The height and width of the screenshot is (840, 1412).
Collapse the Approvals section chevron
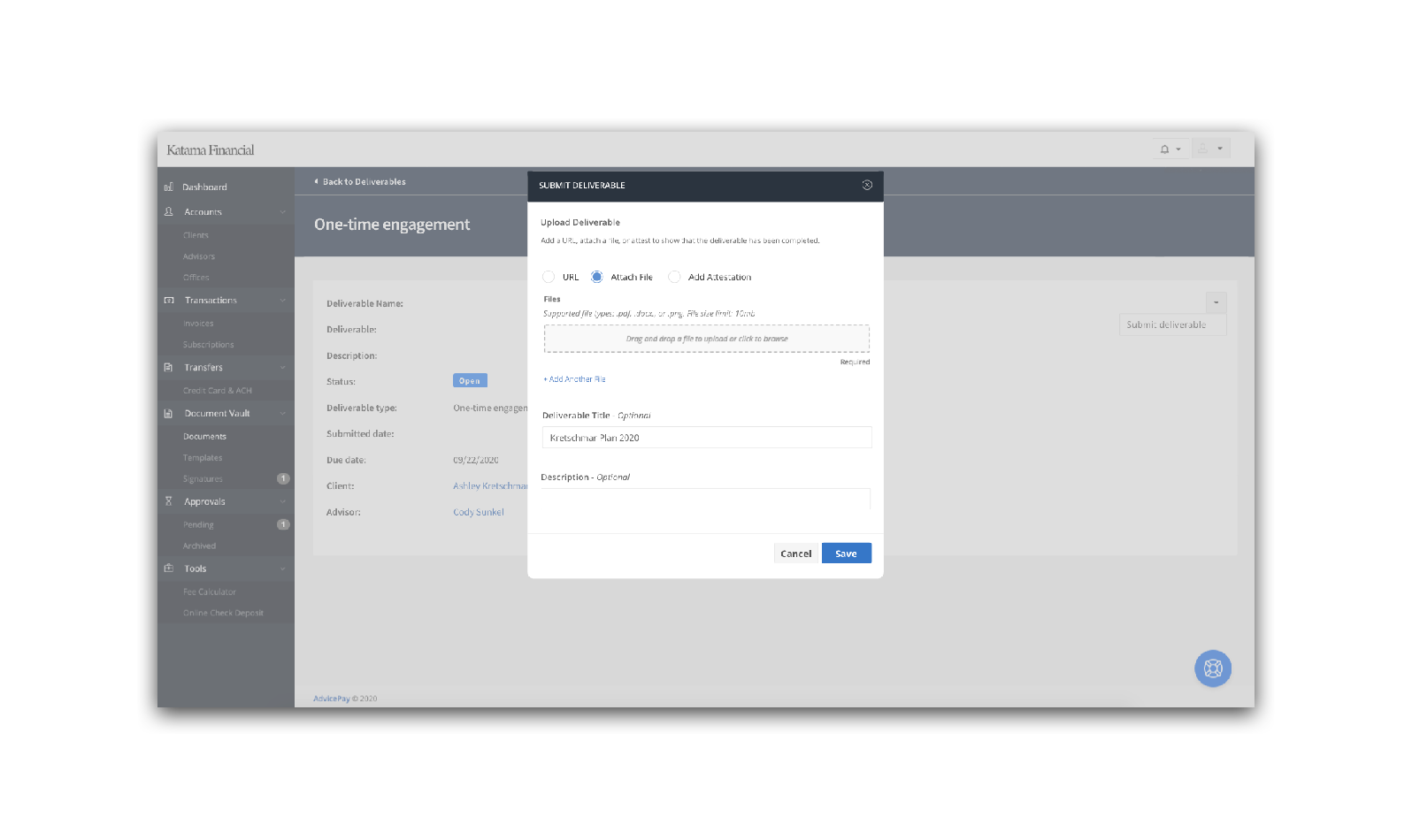click(283, 502)
